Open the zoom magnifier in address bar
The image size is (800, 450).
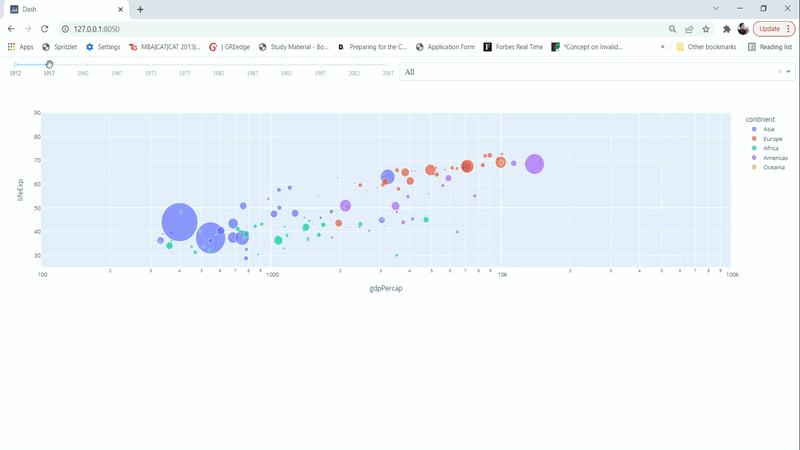(672, 29)
